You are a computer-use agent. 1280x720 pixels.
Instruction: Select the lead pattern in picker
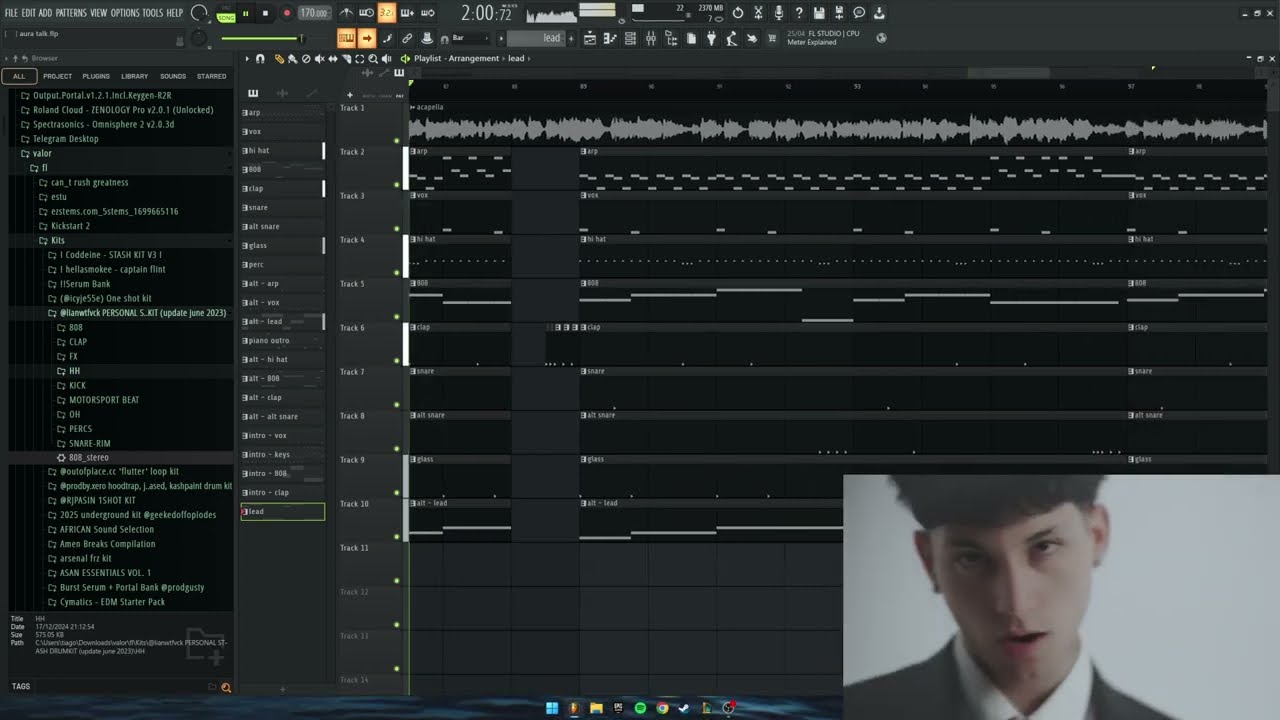[x=283, y=512]
